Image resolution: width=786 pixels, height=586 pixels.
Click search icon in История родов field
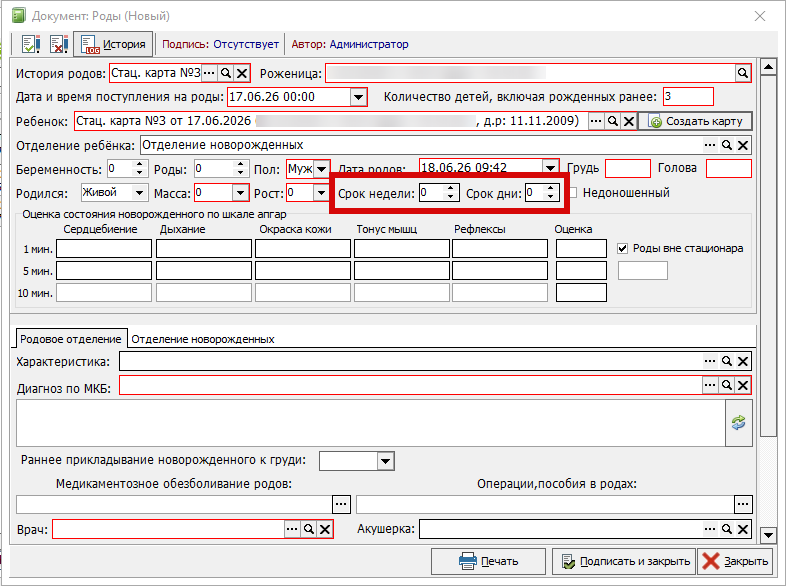[226, 73]
